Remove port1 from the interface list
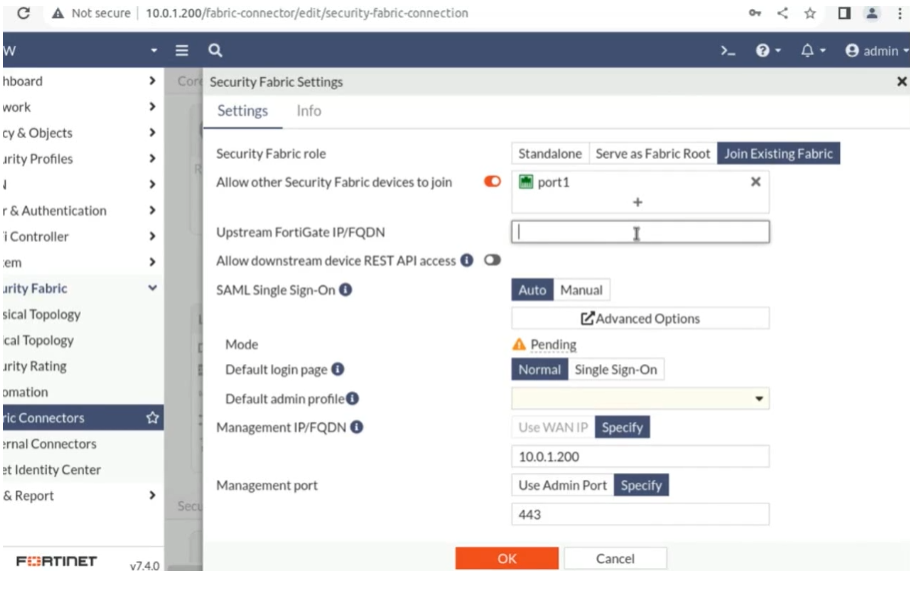915x589 pixels. [x=756, y=182]
